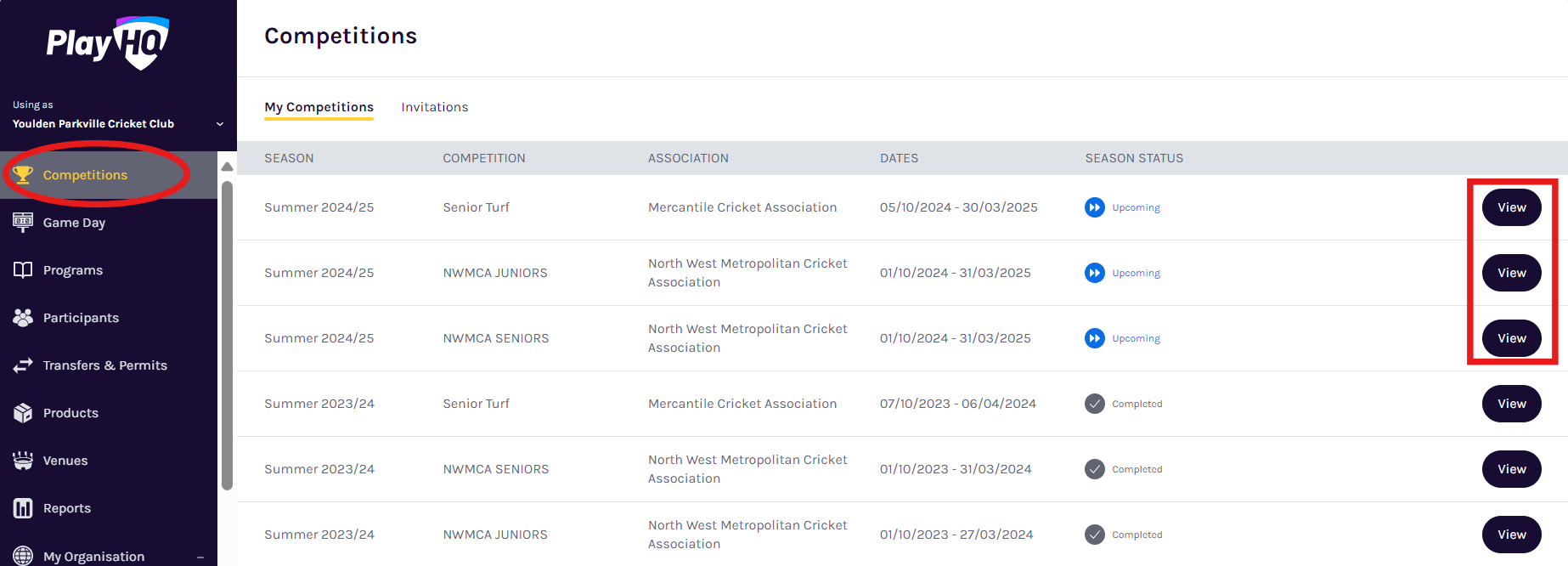This screenshot has height=566, width=1568.
Task: View NWMCA SENIORS Summer 2023/24 competition
Action: pos(1511,469)
